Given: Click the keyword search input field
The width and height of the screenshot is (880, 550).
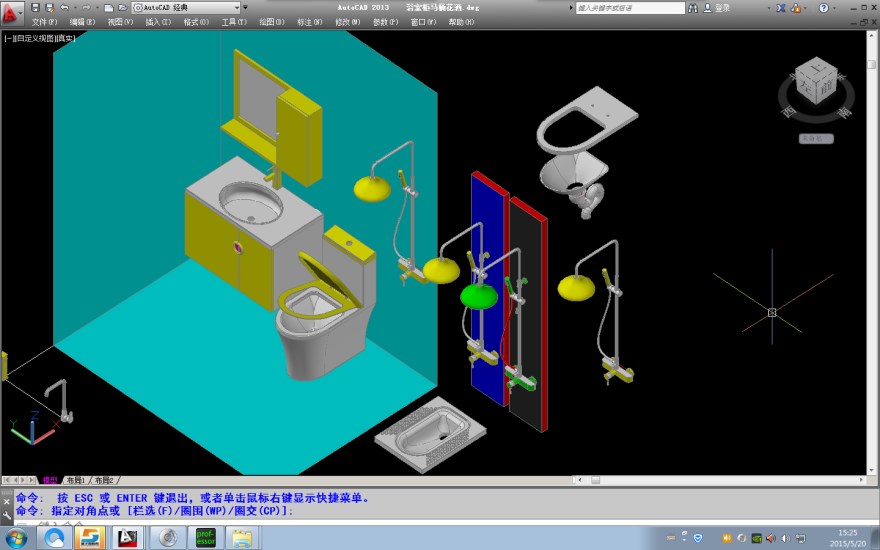Looking at the screenshot, I should point(630,7).
